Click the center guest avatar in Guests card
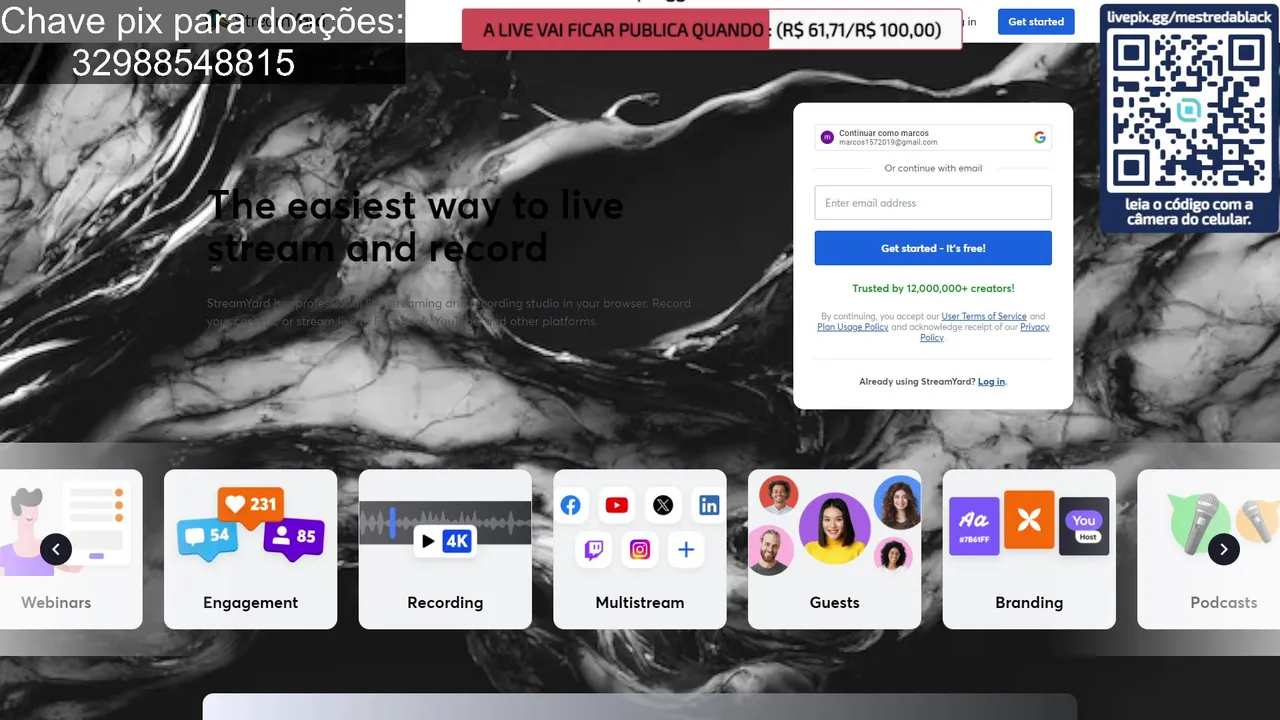The image size is (1280, 720). point(834,528)
